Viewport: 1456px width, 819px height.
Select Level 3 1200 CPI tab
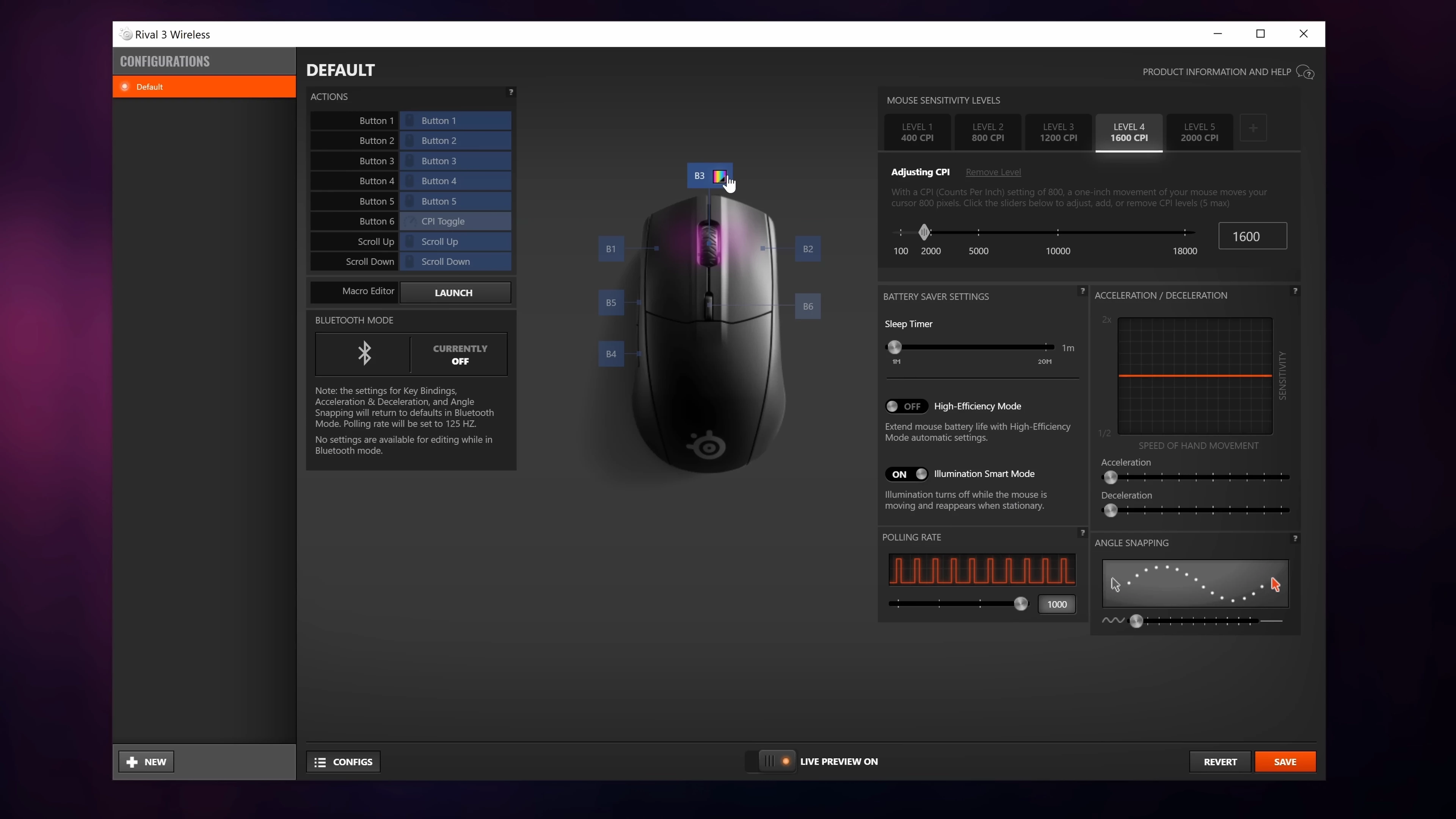[x=1058, y=132]
